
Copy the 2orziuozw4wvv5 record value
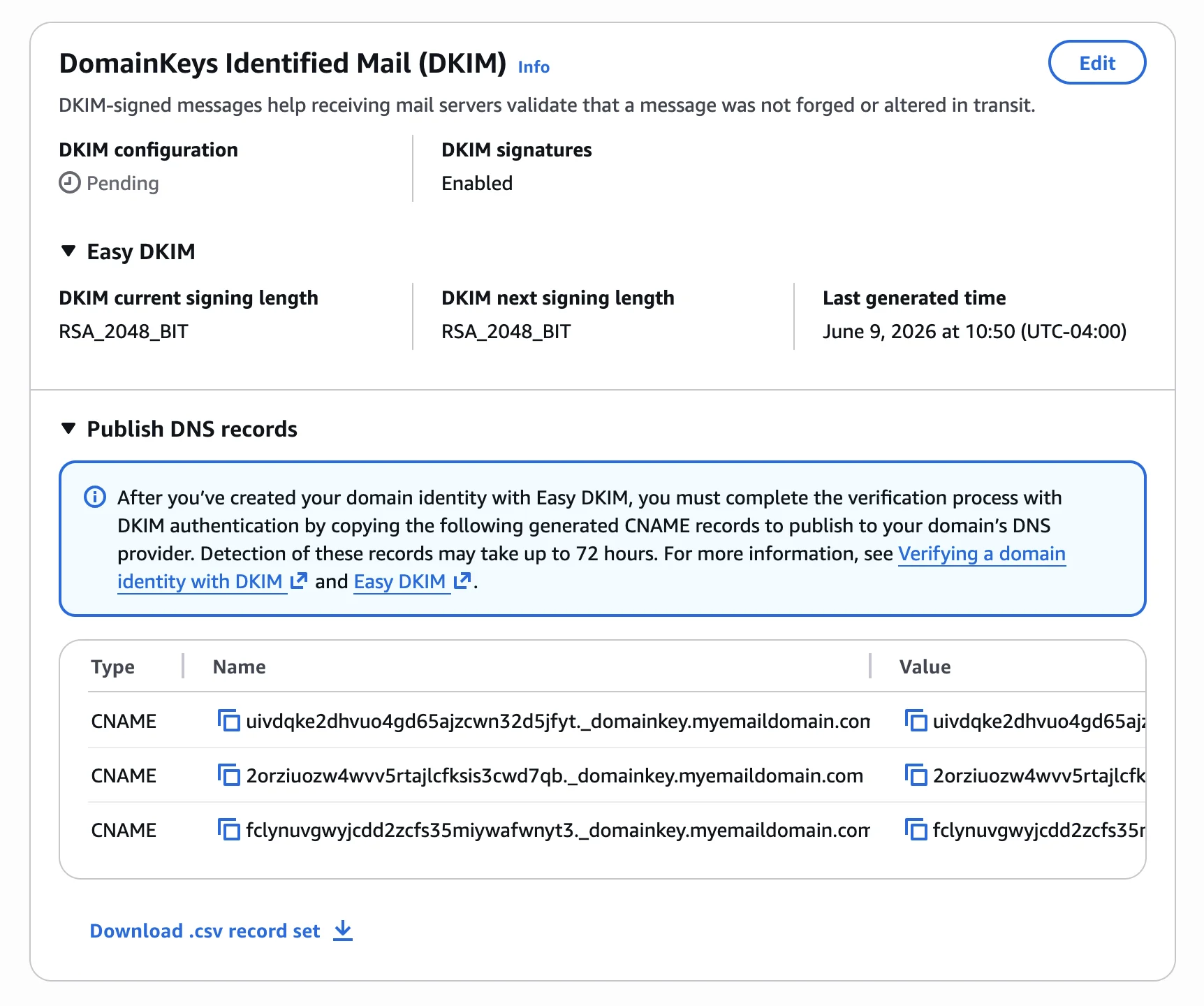(x=916, y=775)
